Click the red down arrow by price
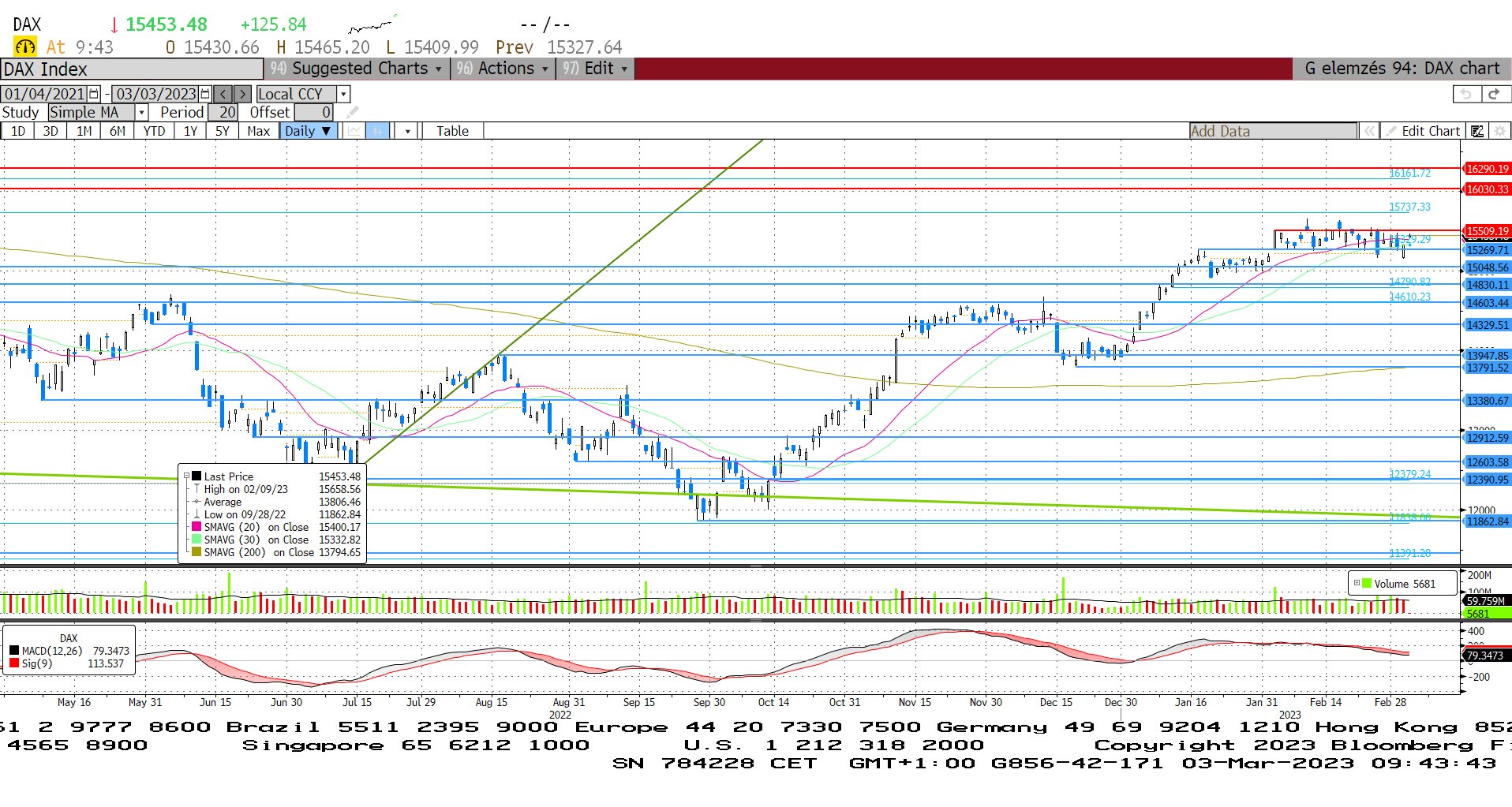 click(114, 24)
